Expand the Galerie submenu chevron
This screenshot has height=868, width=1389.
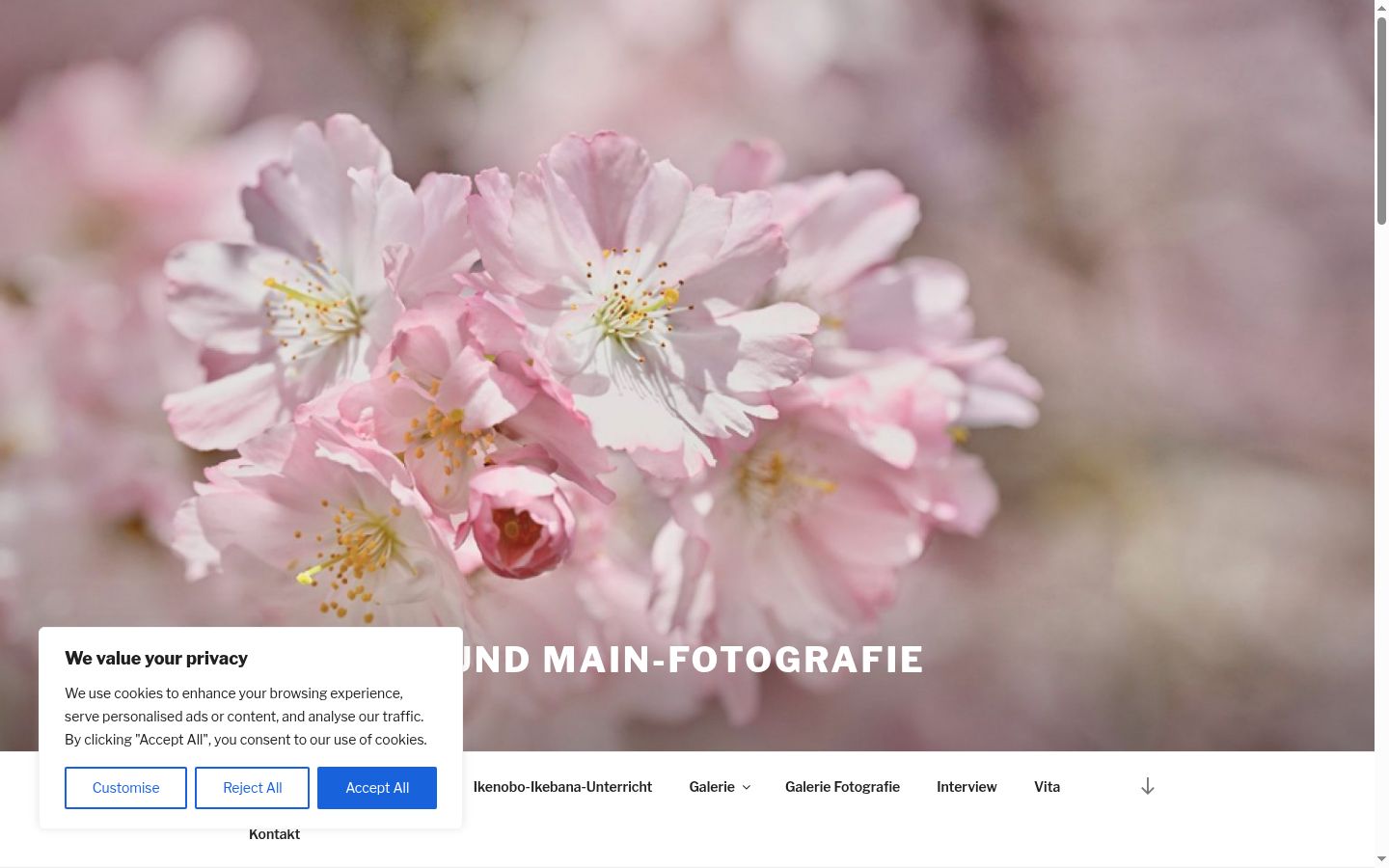tap(746, 787)
